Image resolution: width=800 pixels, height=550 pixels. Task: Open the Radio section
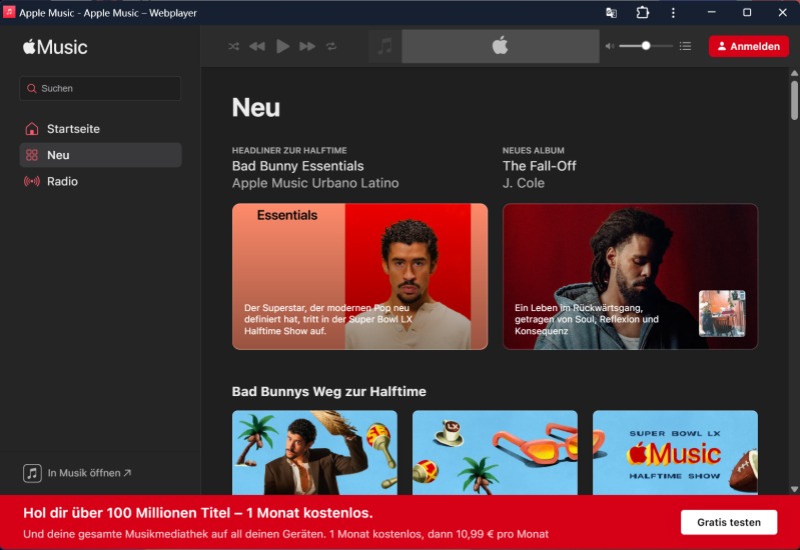coord(101,181)
